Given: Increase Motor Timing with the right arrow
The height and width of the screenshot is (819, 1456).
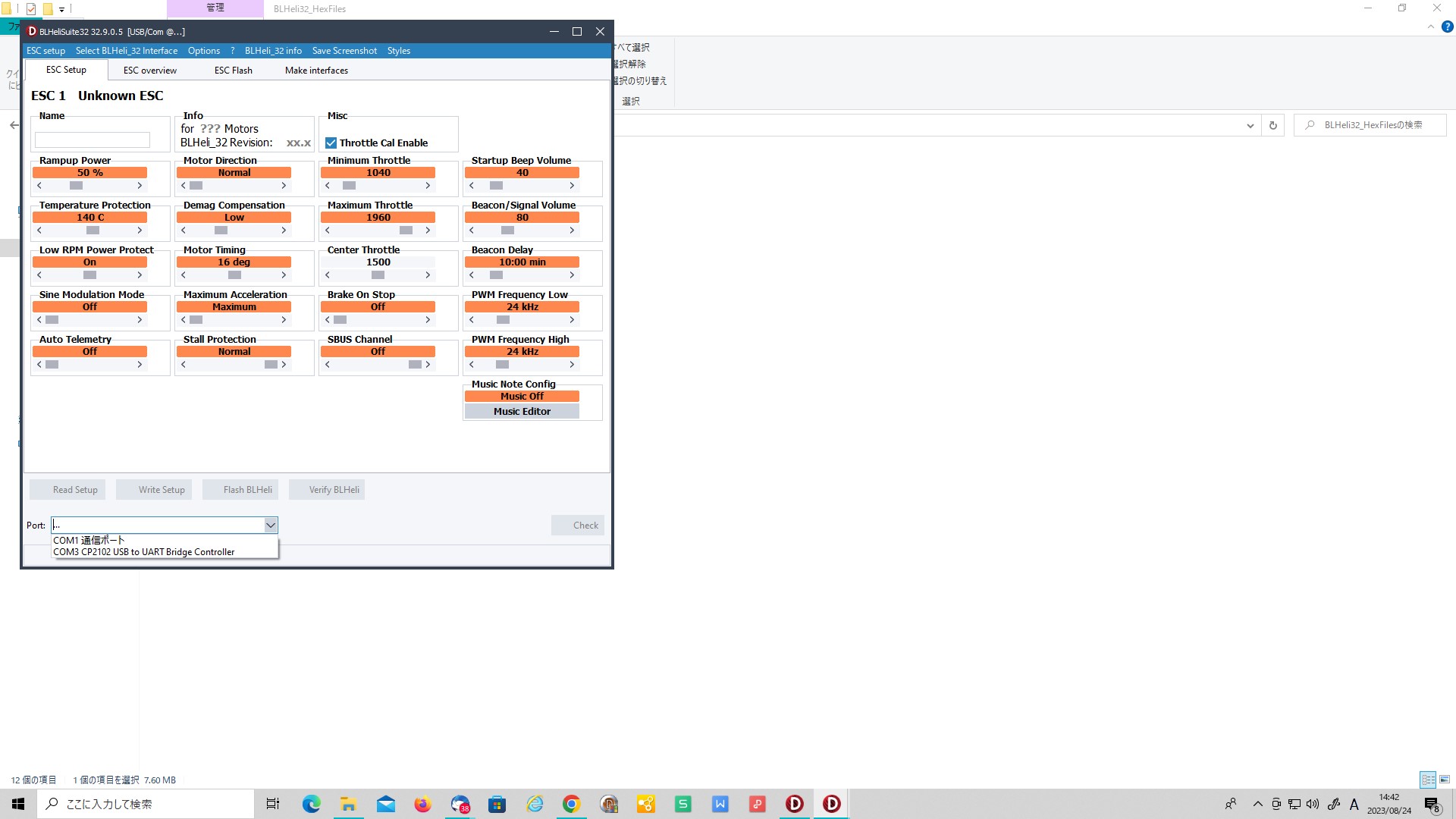Looking at the screenshot, I should (284, 275).
